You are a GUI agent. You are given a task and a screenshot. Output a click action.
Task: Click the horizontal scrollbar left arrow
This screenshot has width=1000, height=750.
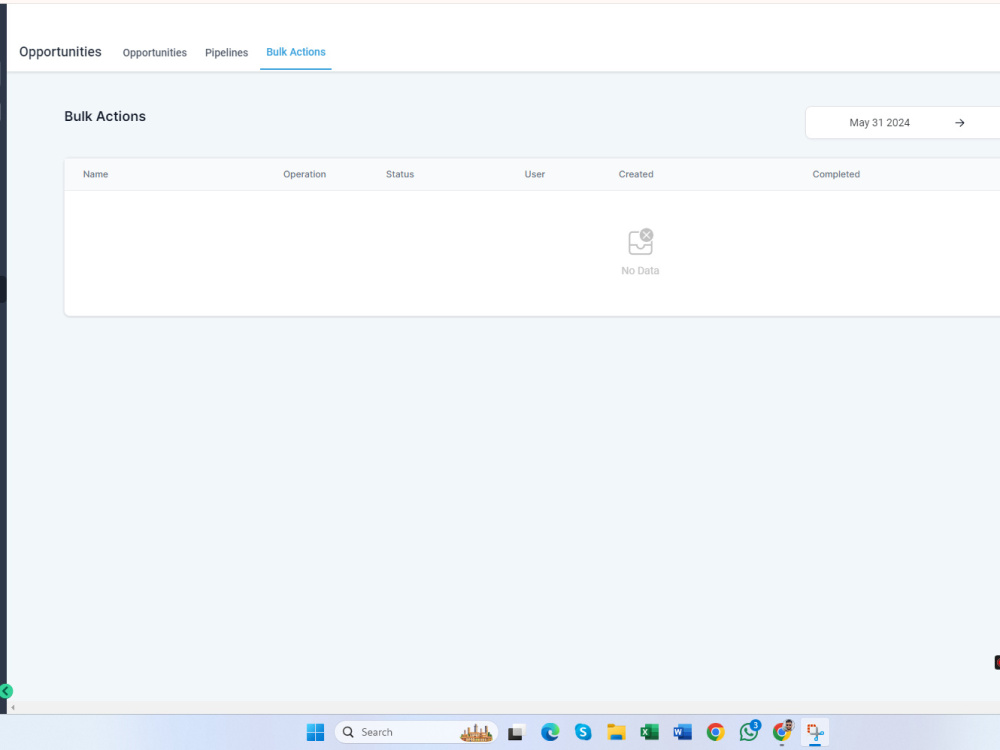pos(13,707)
